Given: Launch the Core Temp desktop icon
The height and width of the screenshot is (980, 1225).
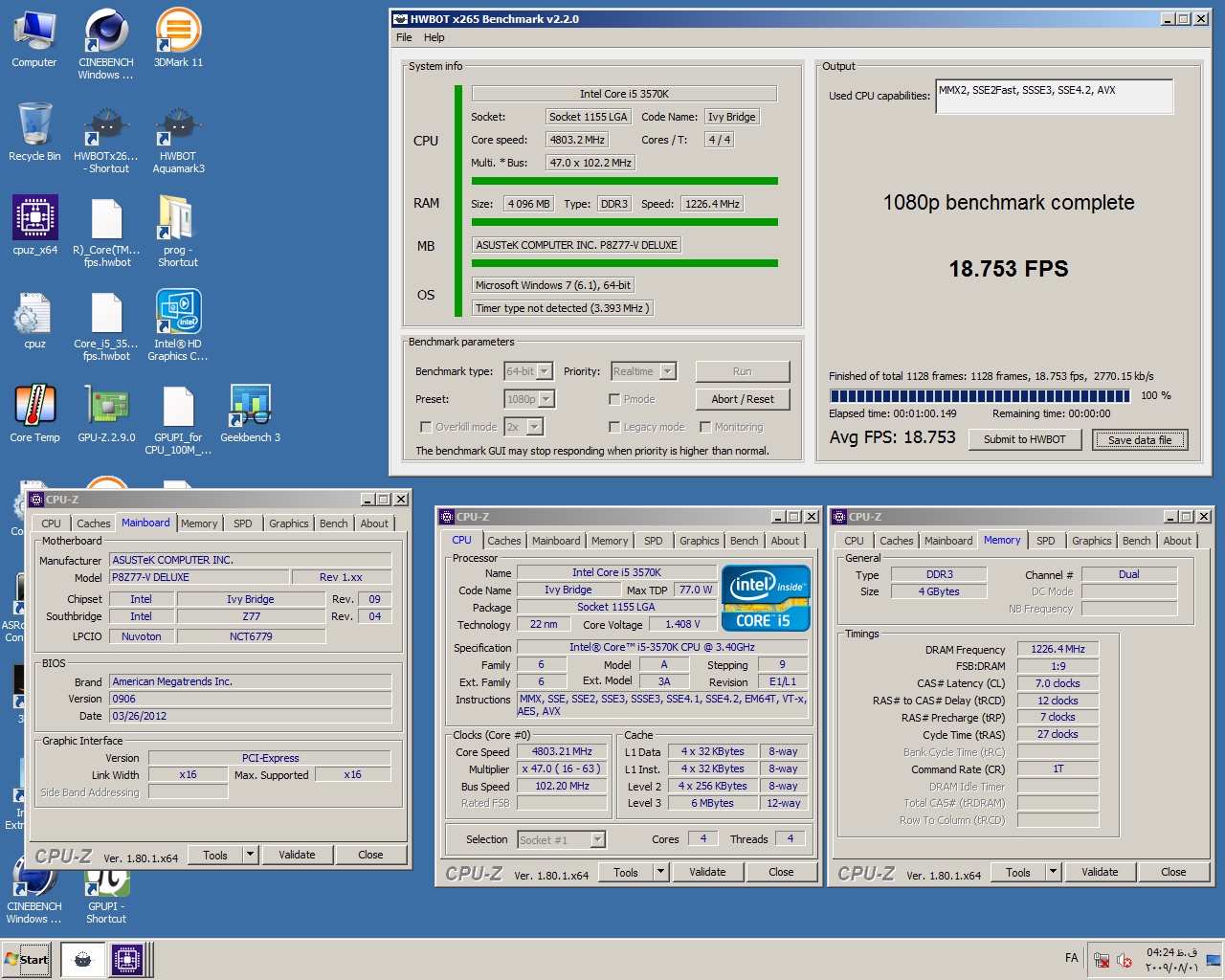Looking at the screenshot, I should [34, 413].
